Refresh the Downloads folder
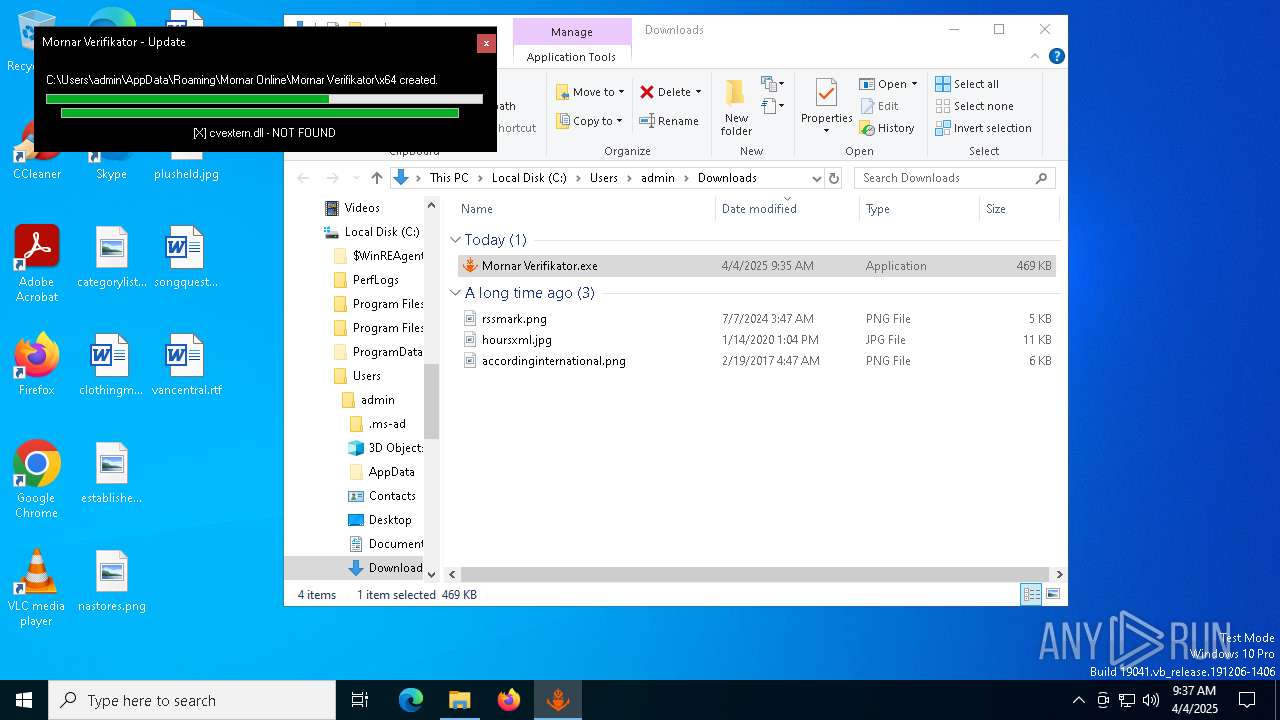The image size is (1280, 720). [834, 178]
